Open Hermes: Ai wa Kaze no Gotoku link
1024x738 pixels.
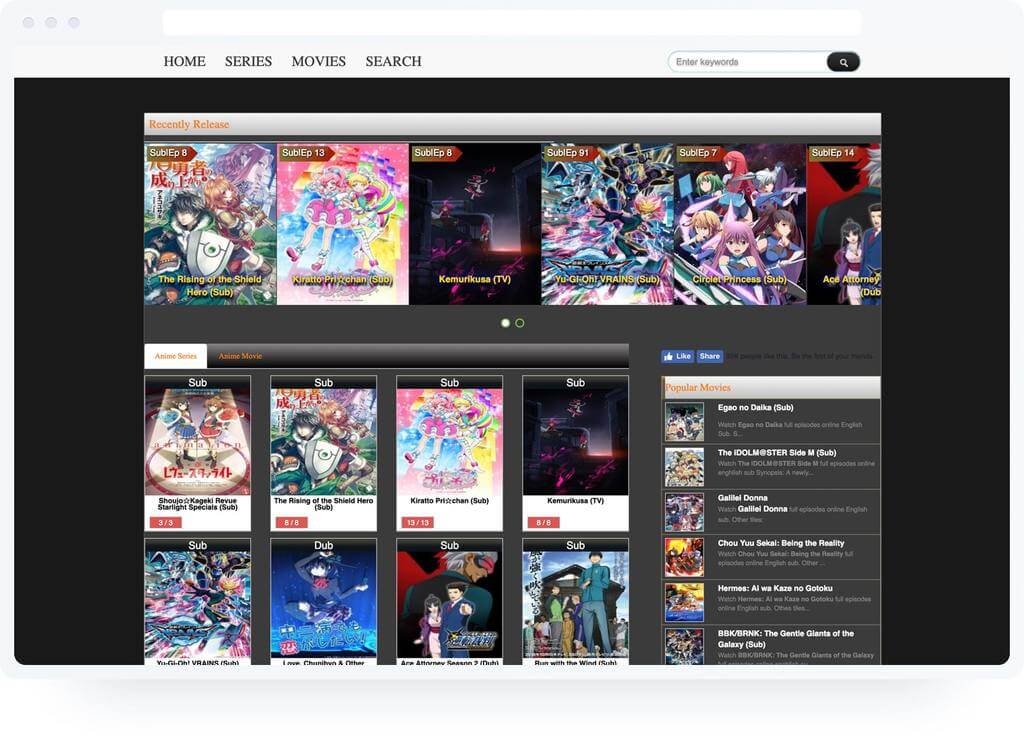(775, 588)
